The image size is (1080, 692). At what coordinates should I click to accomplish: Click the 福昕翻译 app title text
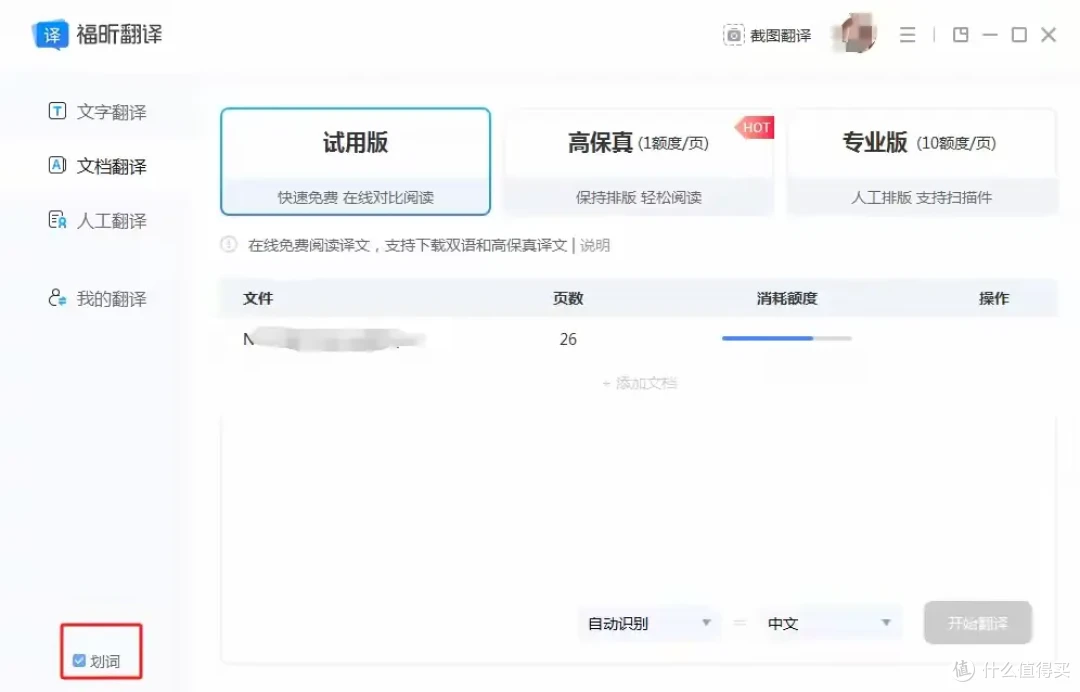[119, 34]
